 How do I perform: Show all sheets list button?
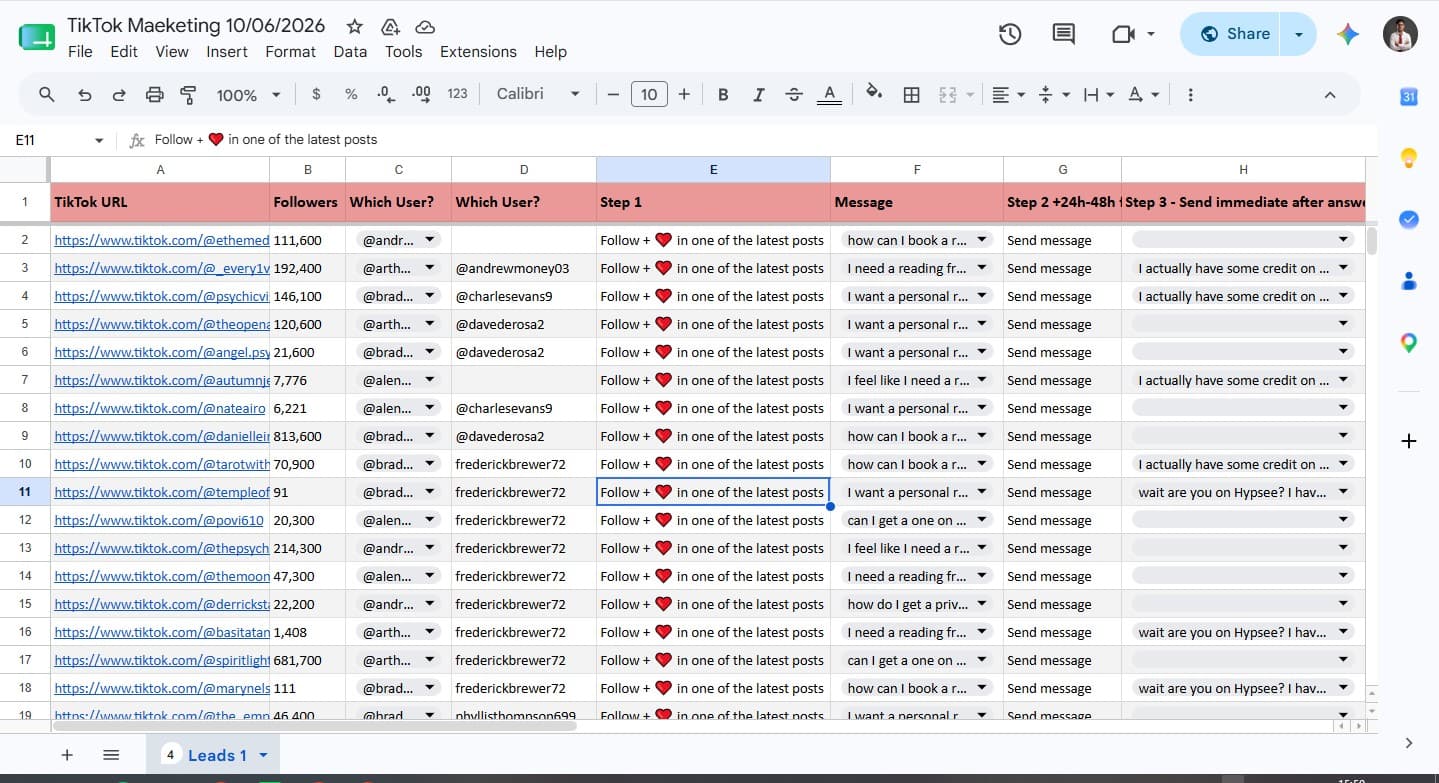pyautogui.click(x=111, y=755)
